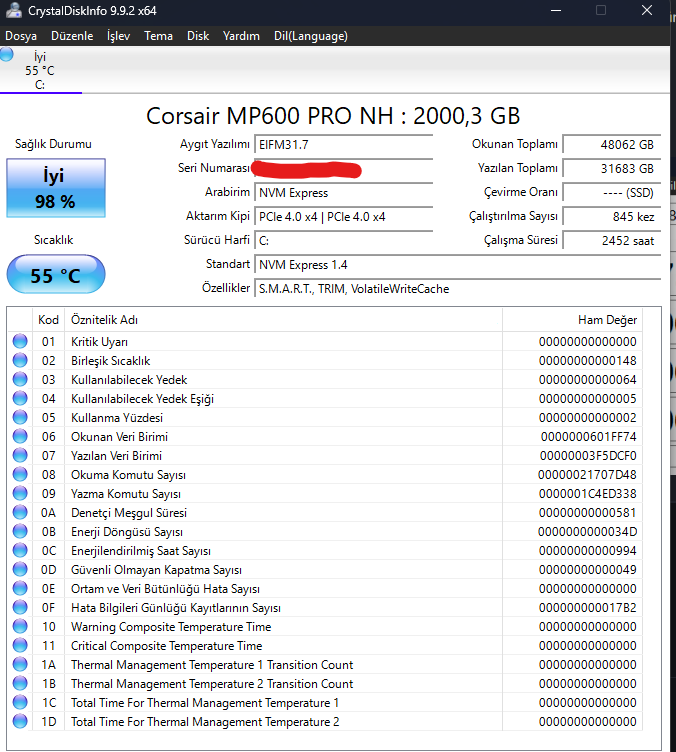The image size is (676, 752).
Task: Click status orb for Total Time Thermal Temperature 1
Action: pyautogui.click(x=20, y=702)
